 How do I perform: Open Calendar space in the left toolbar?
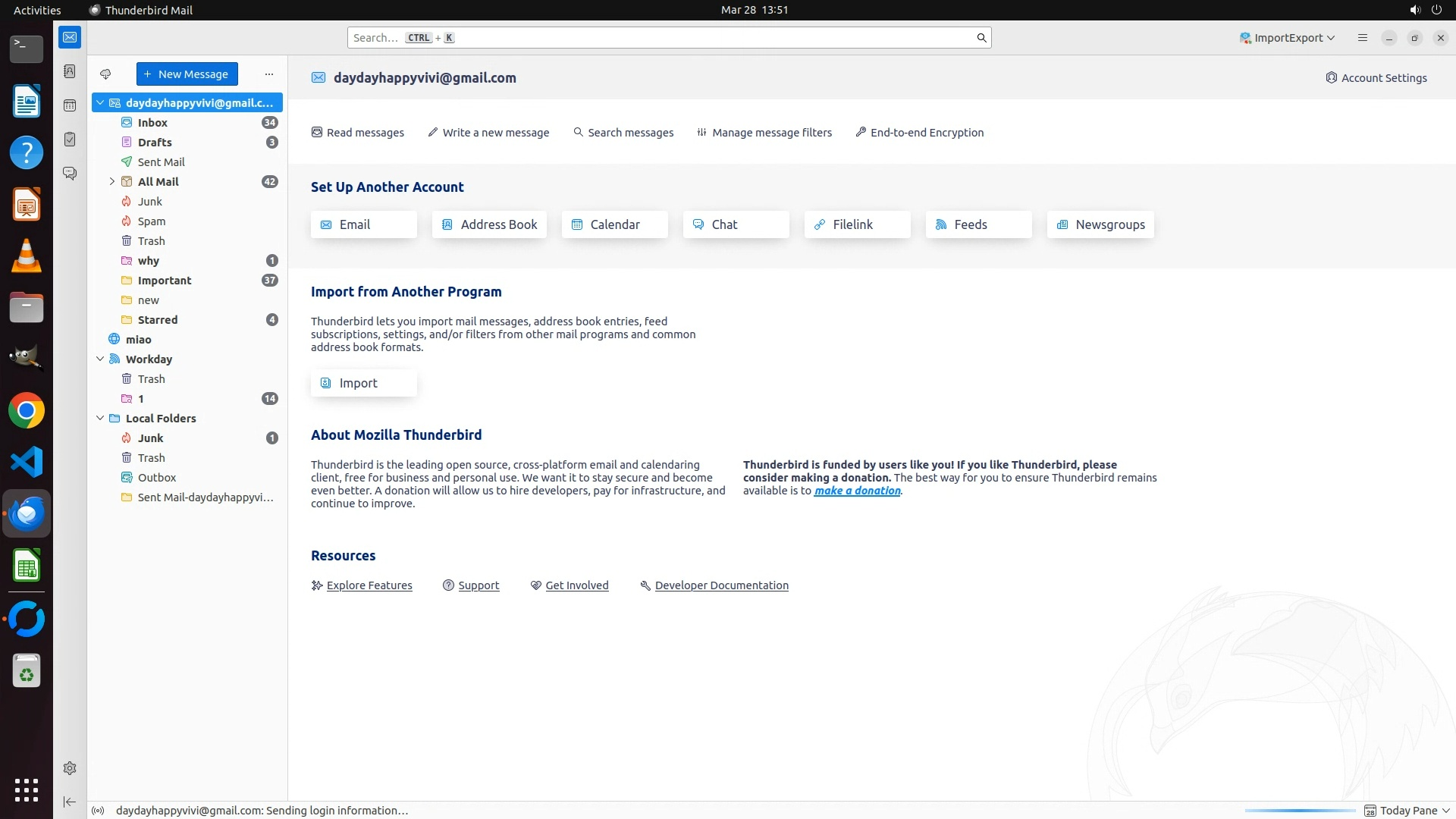coord(70,105)
